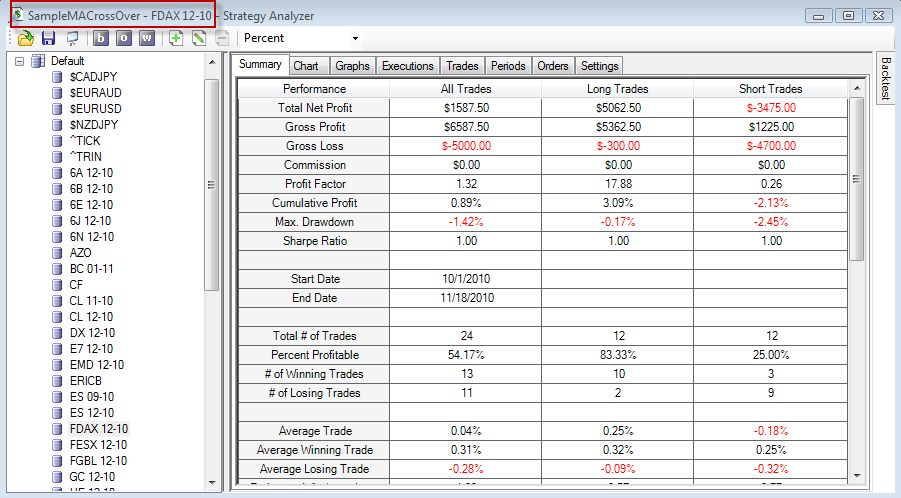Click instrument tree scrollbar up arrow
Viewport: 901px width, 498px height.
211,61
